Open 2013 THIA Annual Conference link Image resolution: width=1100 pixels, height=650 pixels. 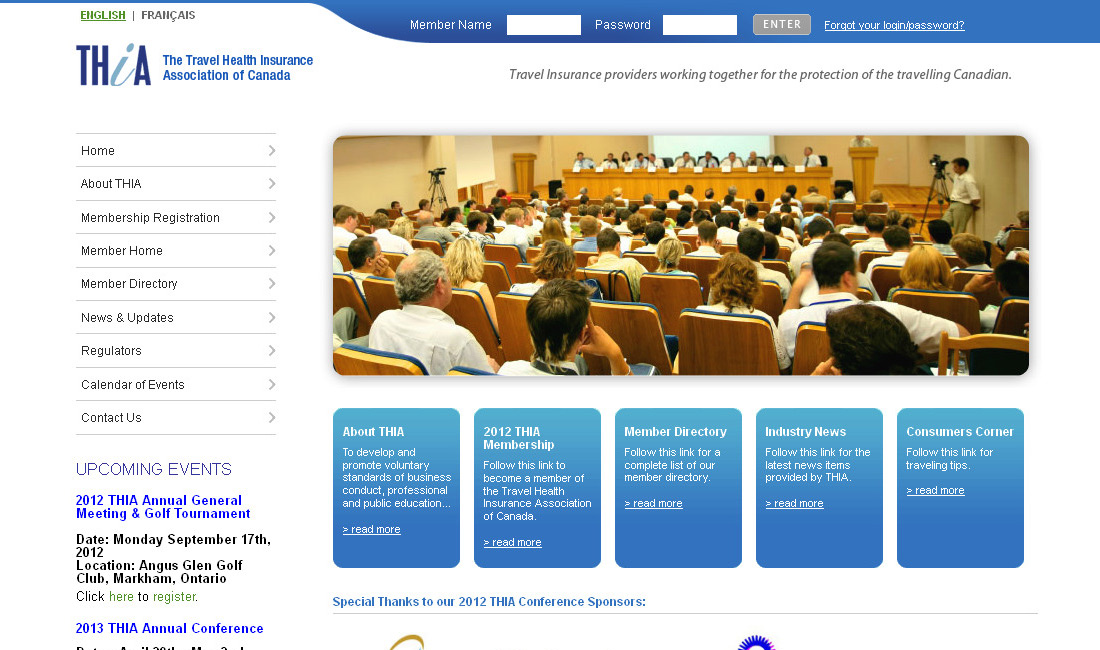(170, 628)
